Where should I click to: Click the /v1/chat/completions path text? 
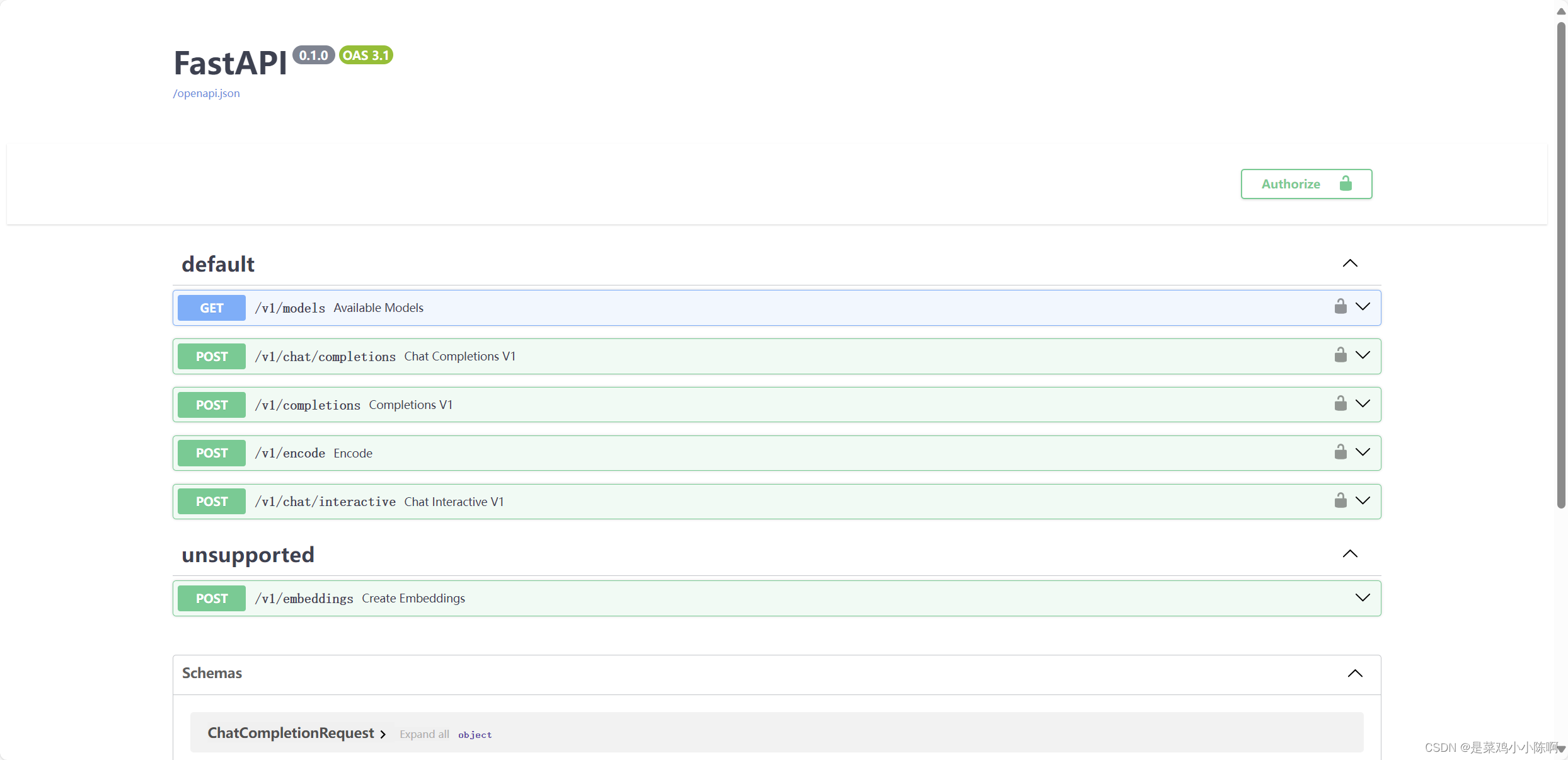[x=325, y=357]
